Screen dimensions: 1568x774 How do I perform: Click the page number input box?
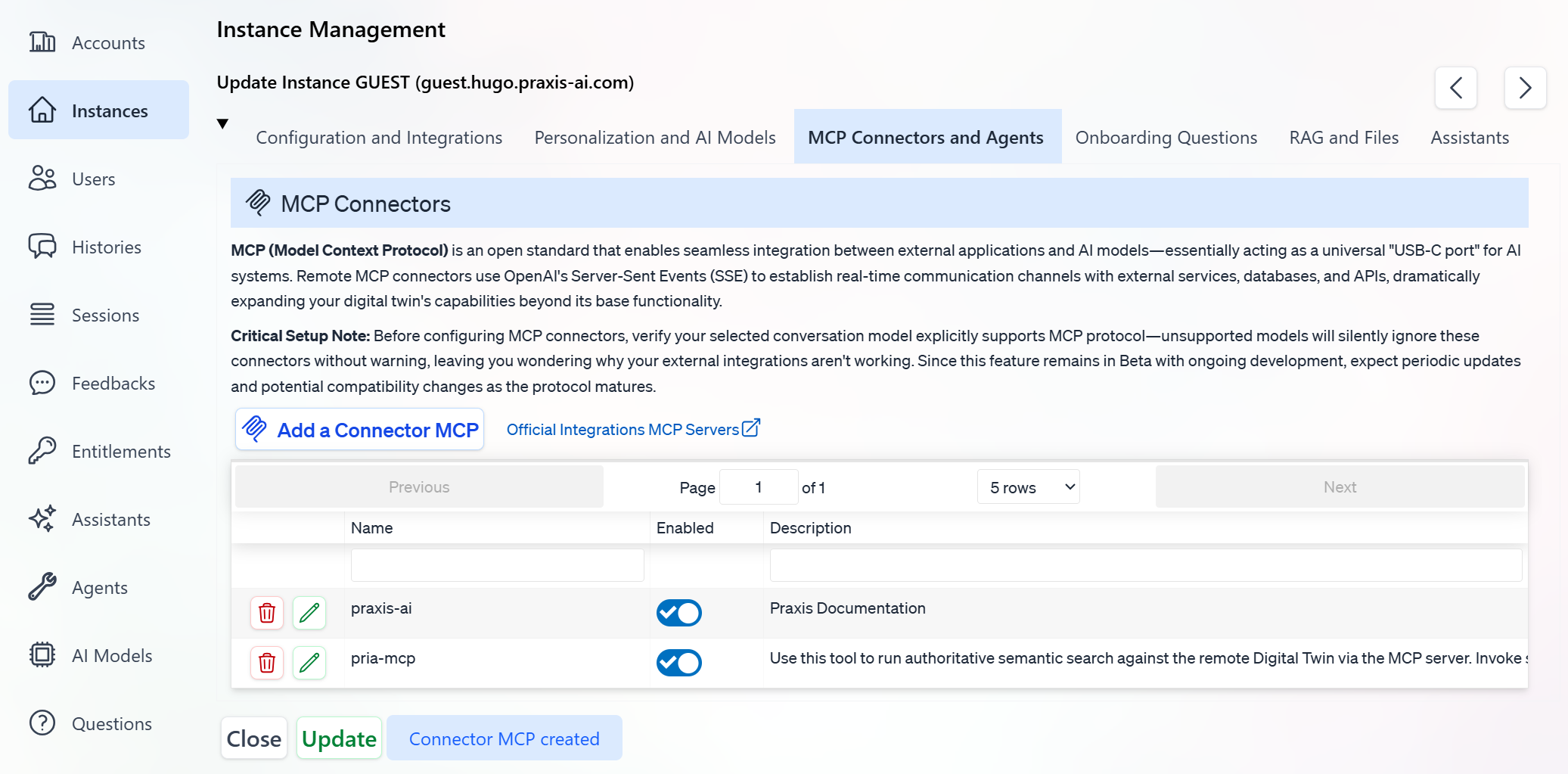[x=758, y=487]
